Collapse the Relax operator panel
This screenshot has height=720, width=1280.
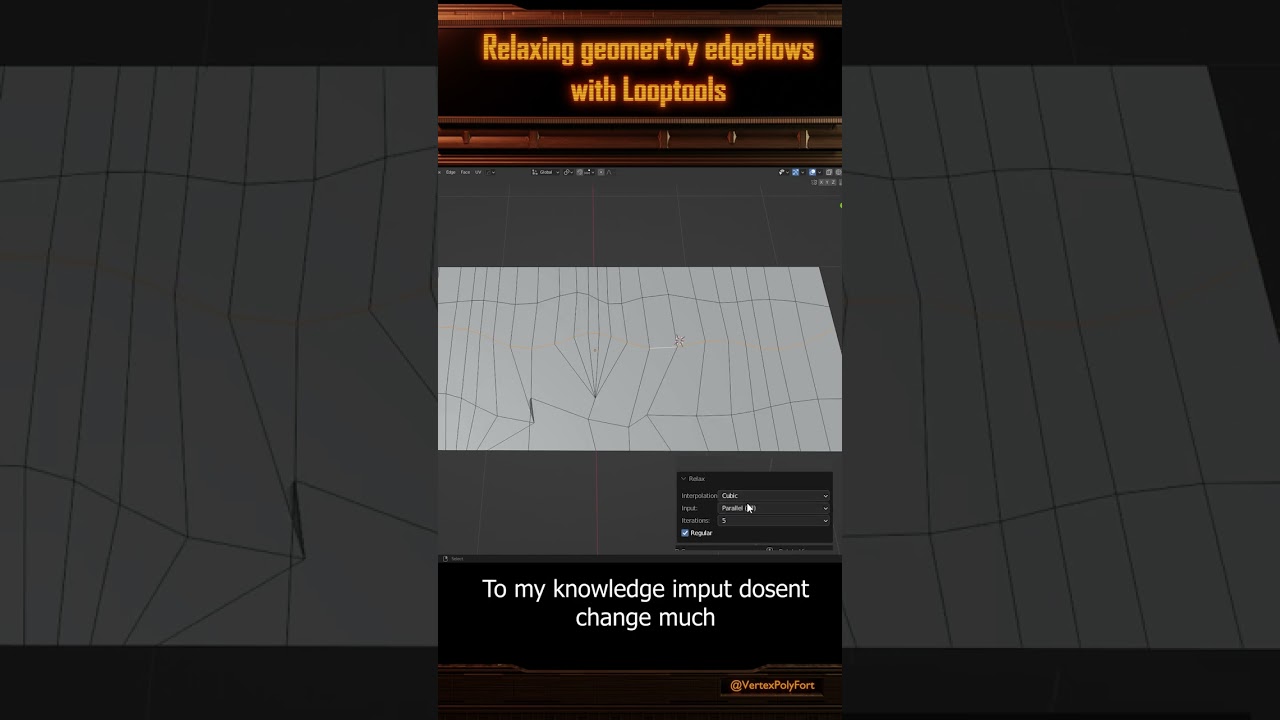click(684, 479)
